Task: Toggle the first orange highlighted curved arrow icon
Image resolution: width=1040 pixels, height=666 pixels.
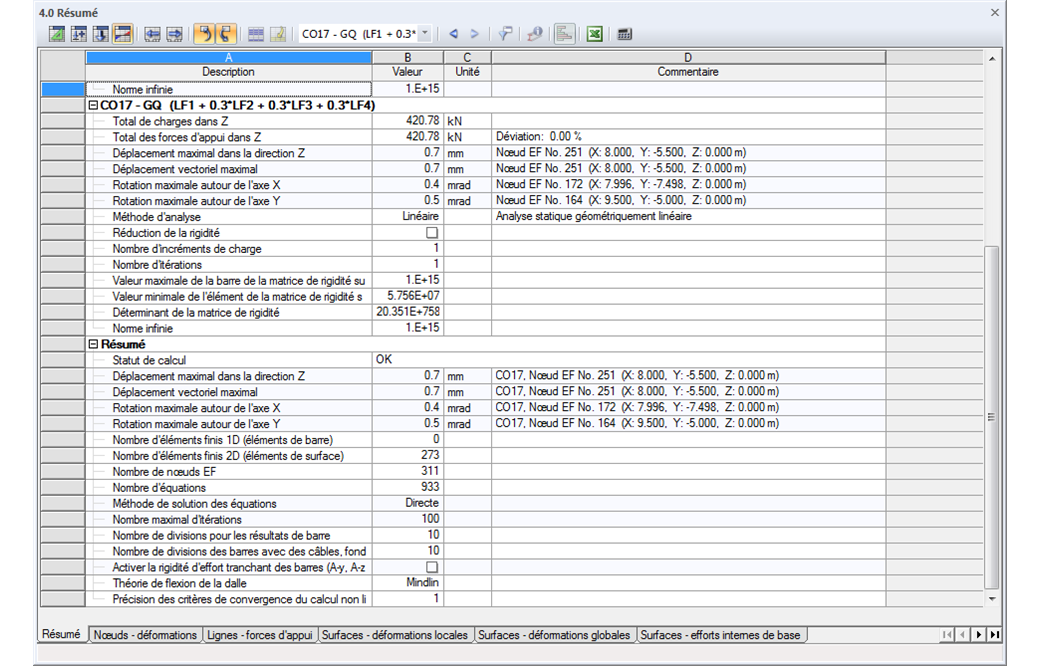Action: (x=204, y=34)
